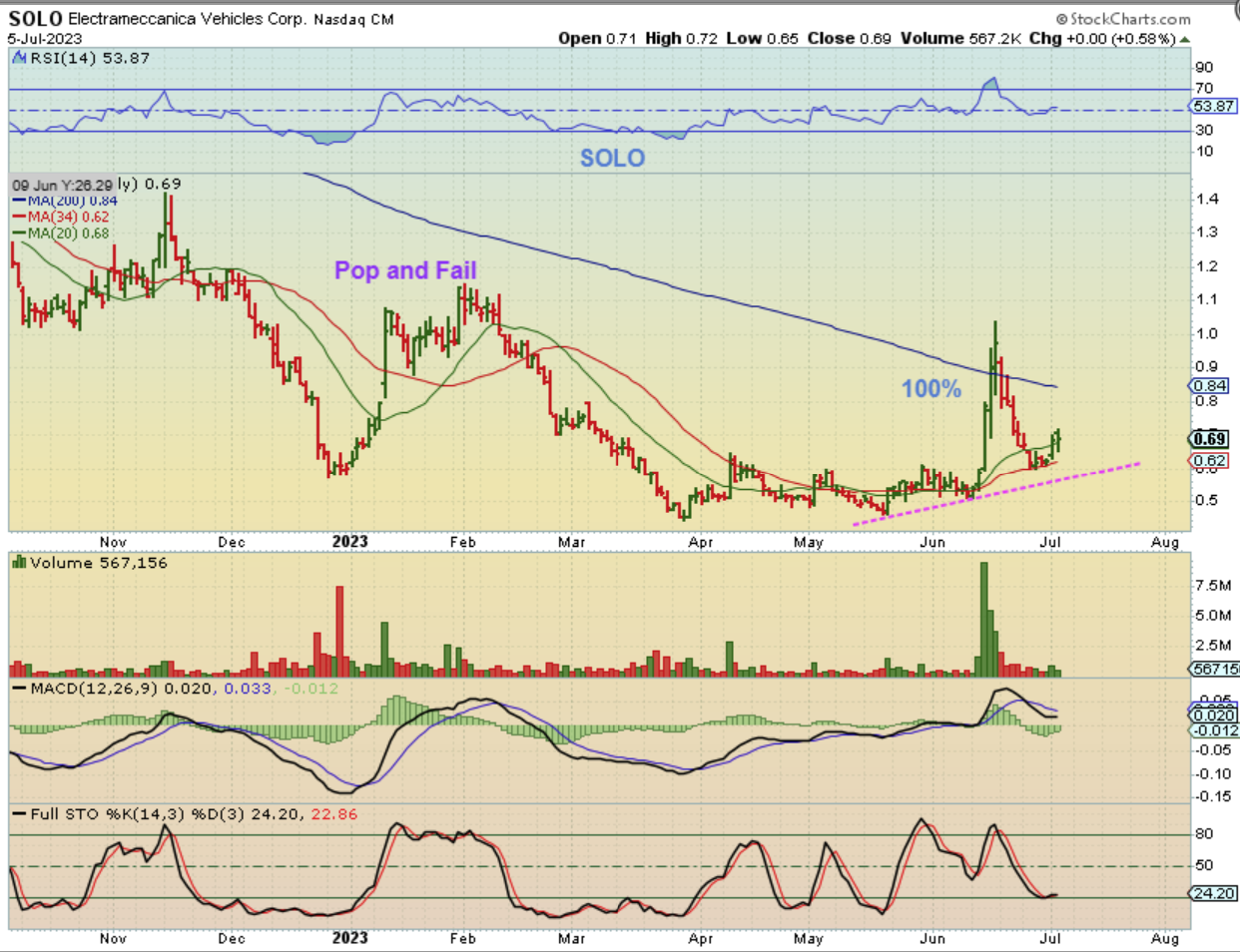
Task: Click the 80 stochastic axis label
Action: (1205, 833)
